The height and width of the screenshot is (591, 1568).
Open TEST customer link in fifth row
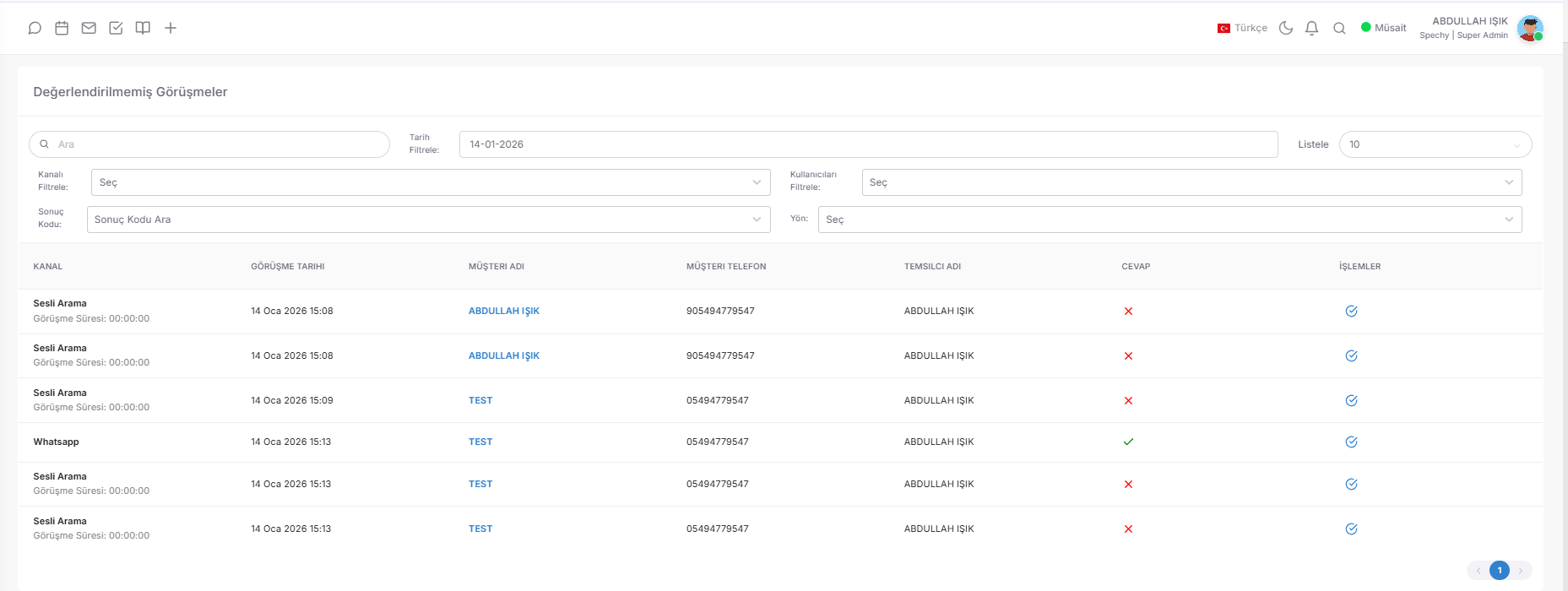[x=480, y=484]
